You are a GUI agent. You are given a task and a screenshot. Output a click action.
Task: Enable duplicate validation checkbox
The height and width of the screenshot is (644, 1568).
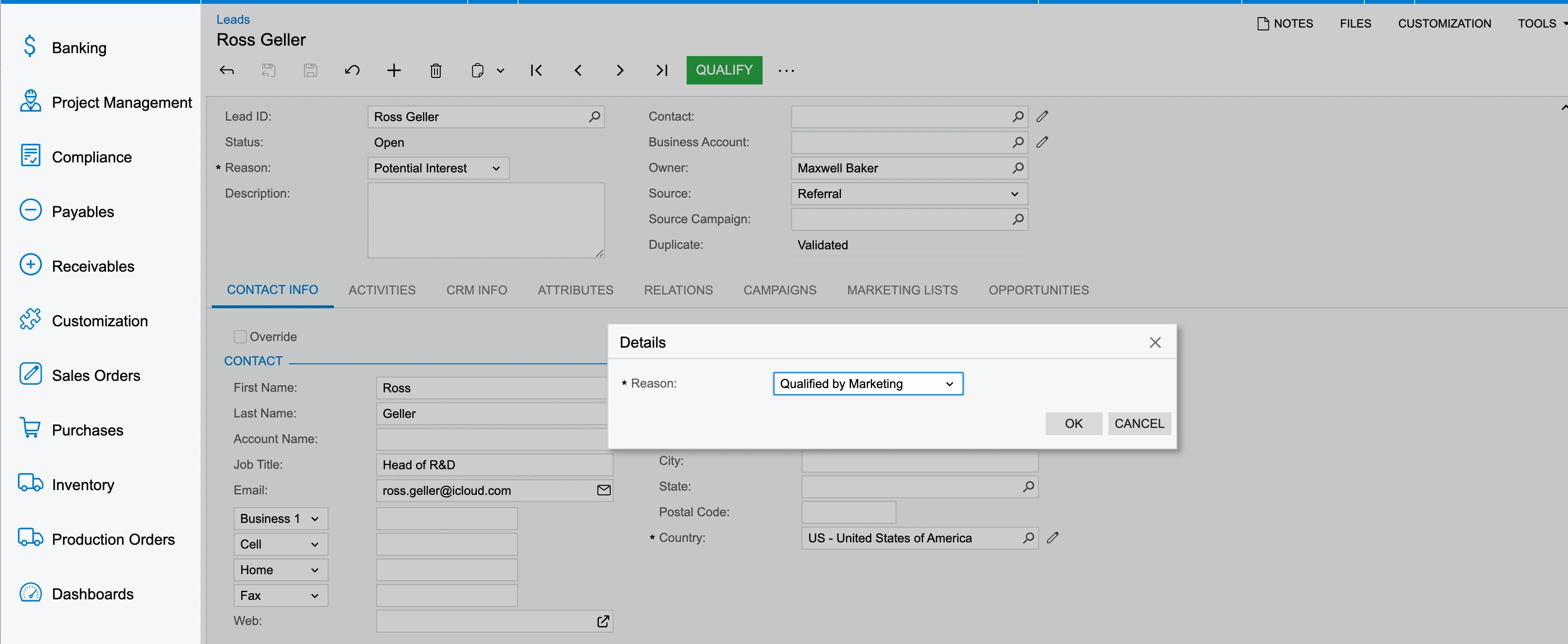(238, 336)
